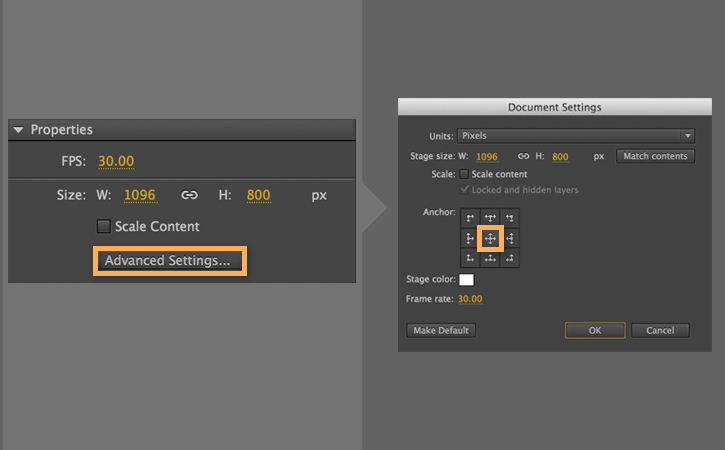The height and width of the screenshot is (450, 725).
Task: Open the Units Pixels dropdown
Action: 576,136
